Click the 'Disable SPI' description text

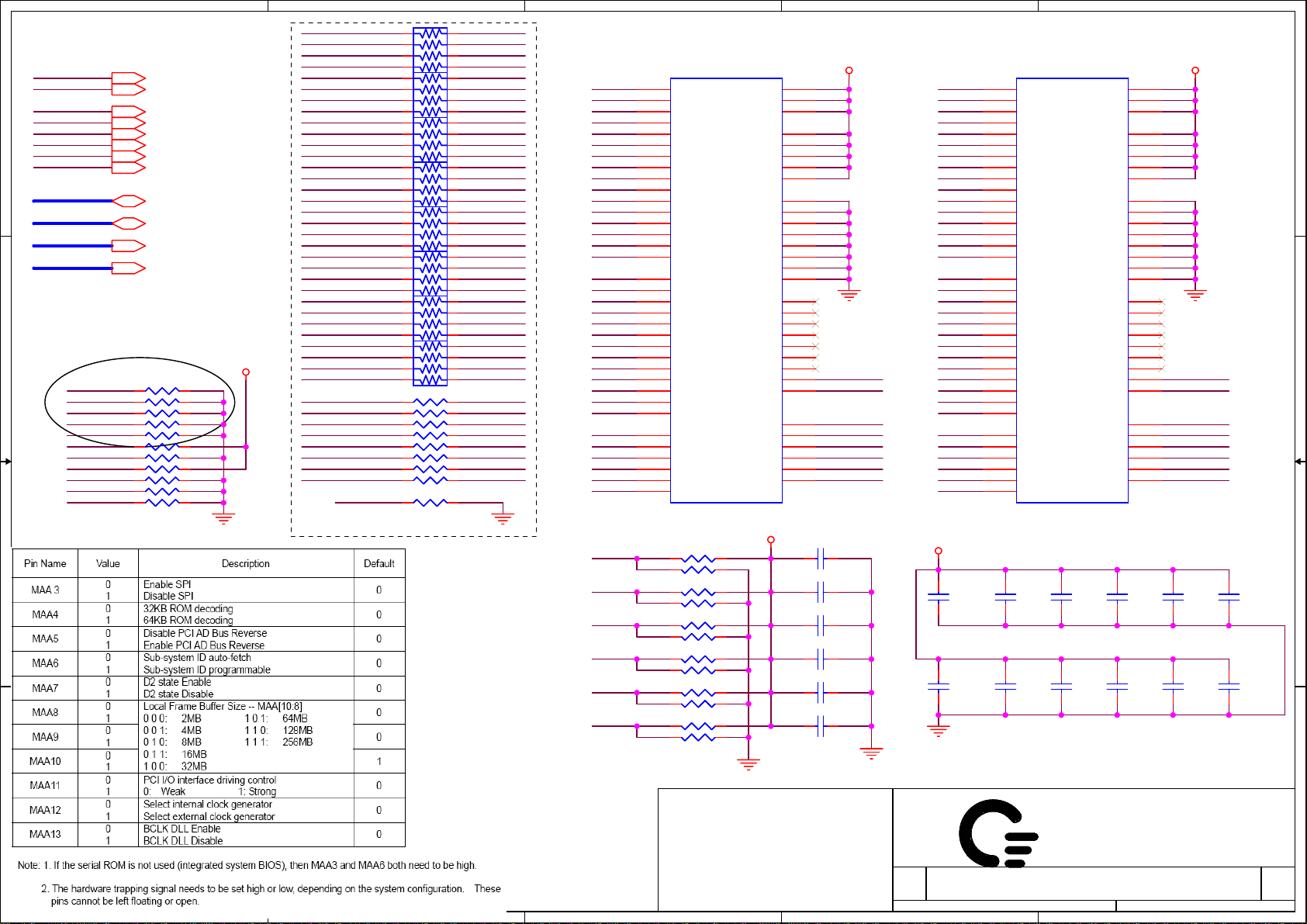168,597
